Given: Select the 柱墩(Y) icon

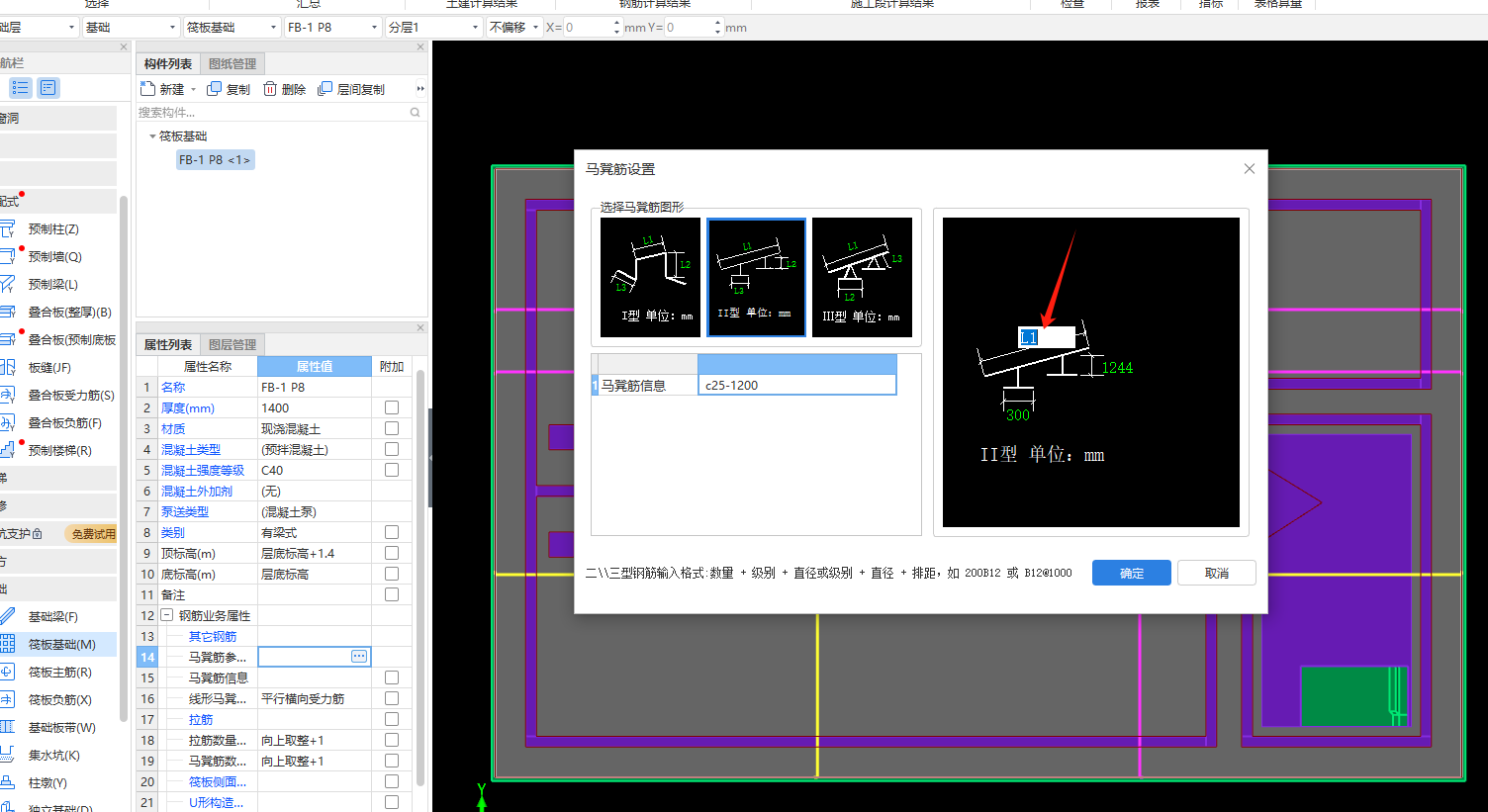Looking at the screenshot, I should (x=7, y=782).
